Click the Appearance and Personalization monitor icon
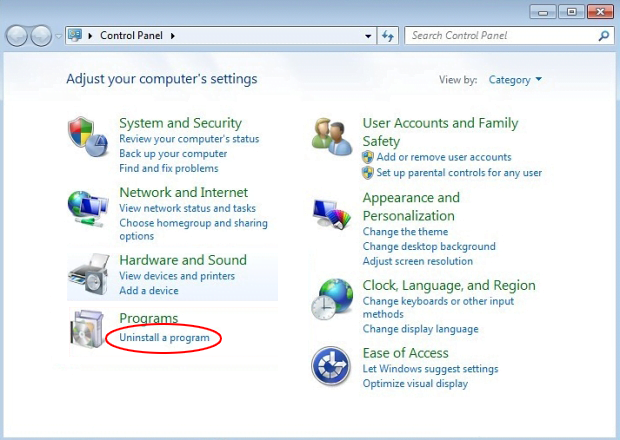620x440 pixels. click(x=332, y=214)
